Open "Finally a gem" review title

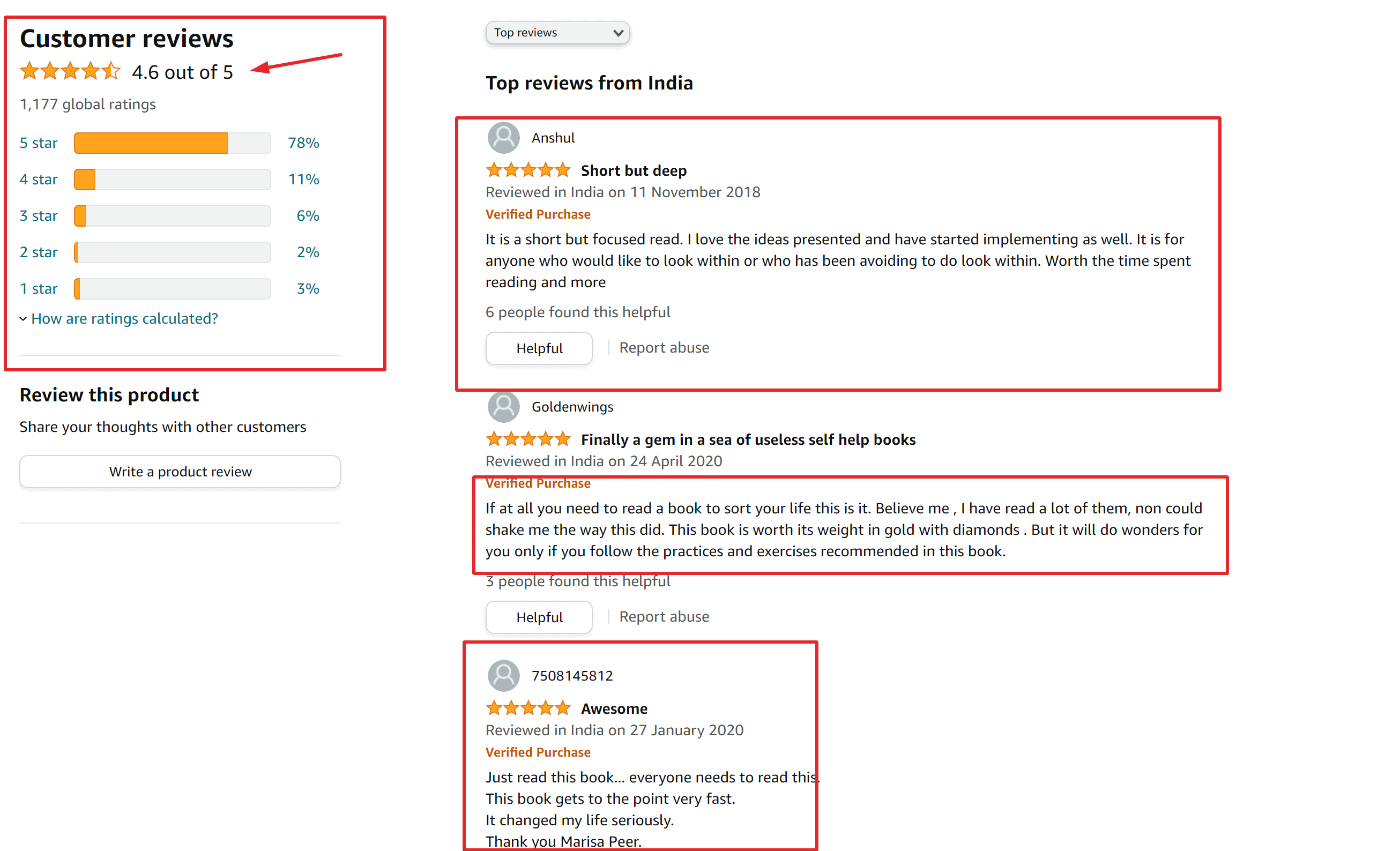tap(748, 440)
